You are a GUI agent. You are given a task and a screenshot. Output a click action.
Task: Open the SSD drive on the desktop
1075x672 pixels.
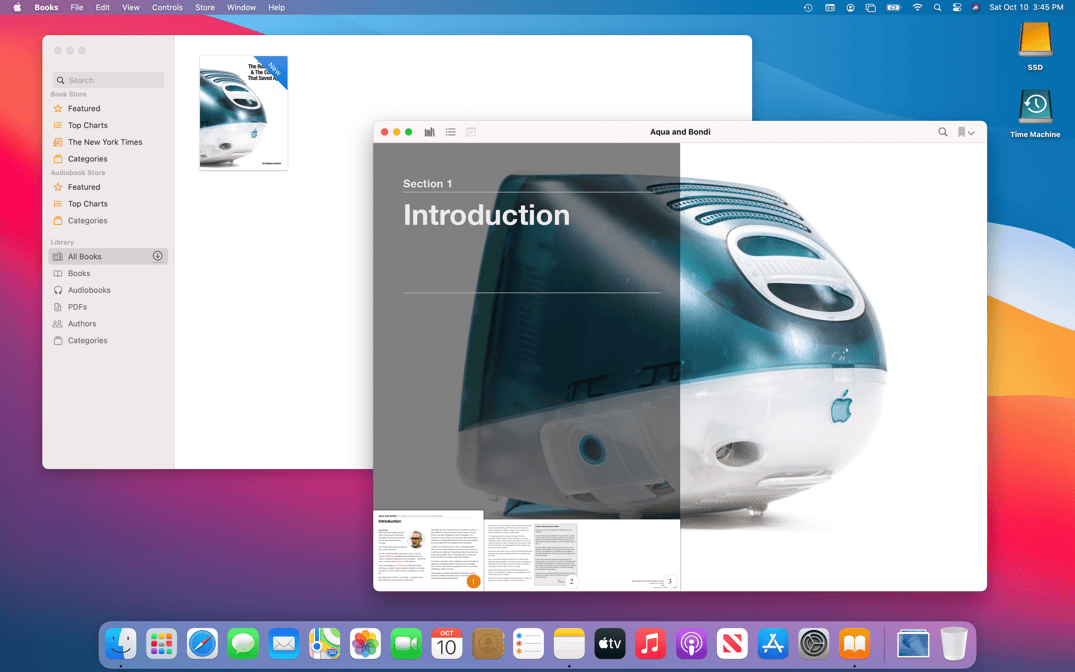pyautogui.click(x=1035, y=45)
